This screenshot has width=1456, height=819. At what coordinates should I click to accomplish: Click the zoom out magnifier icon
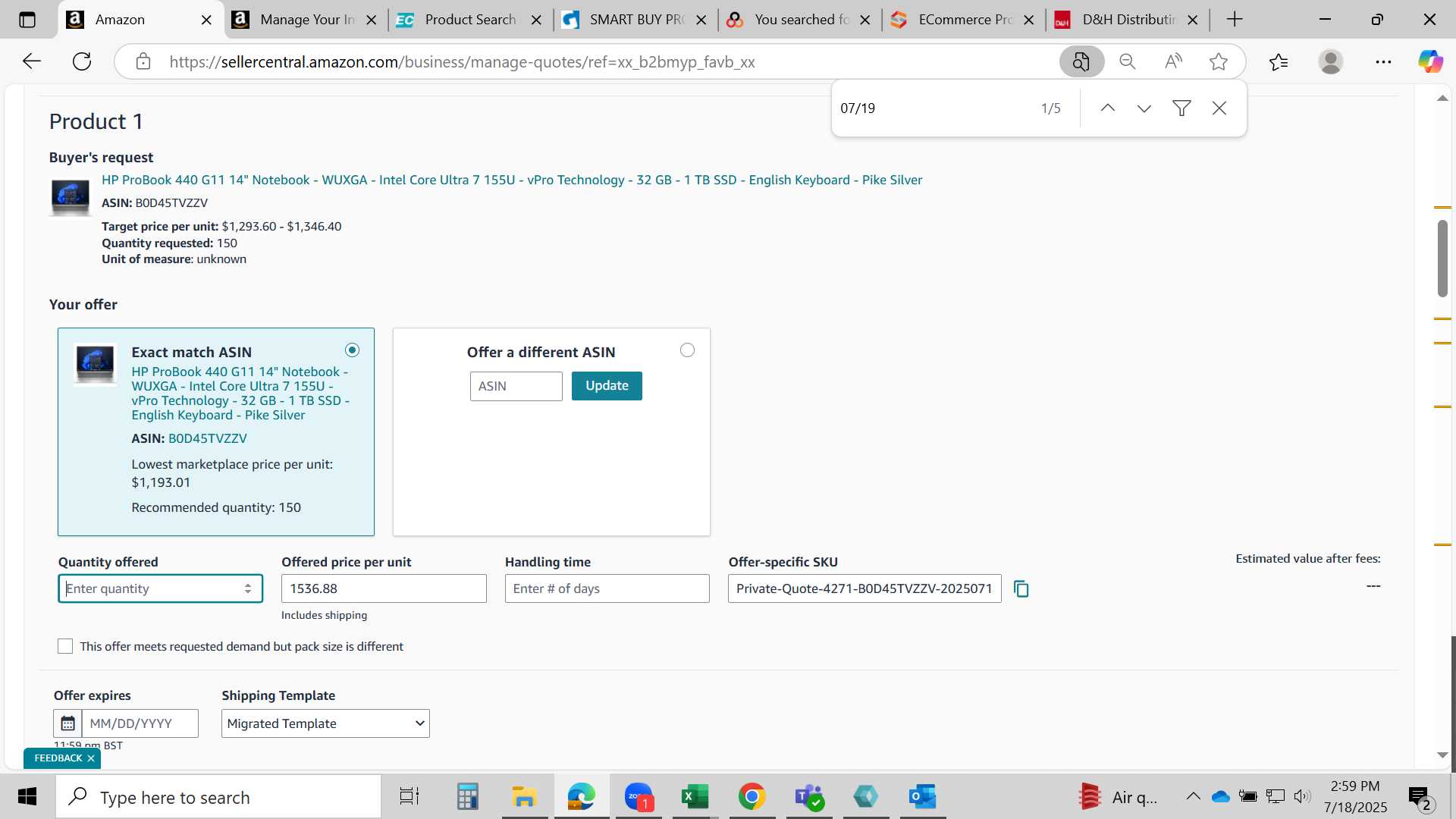click(x=1128, y=61)
